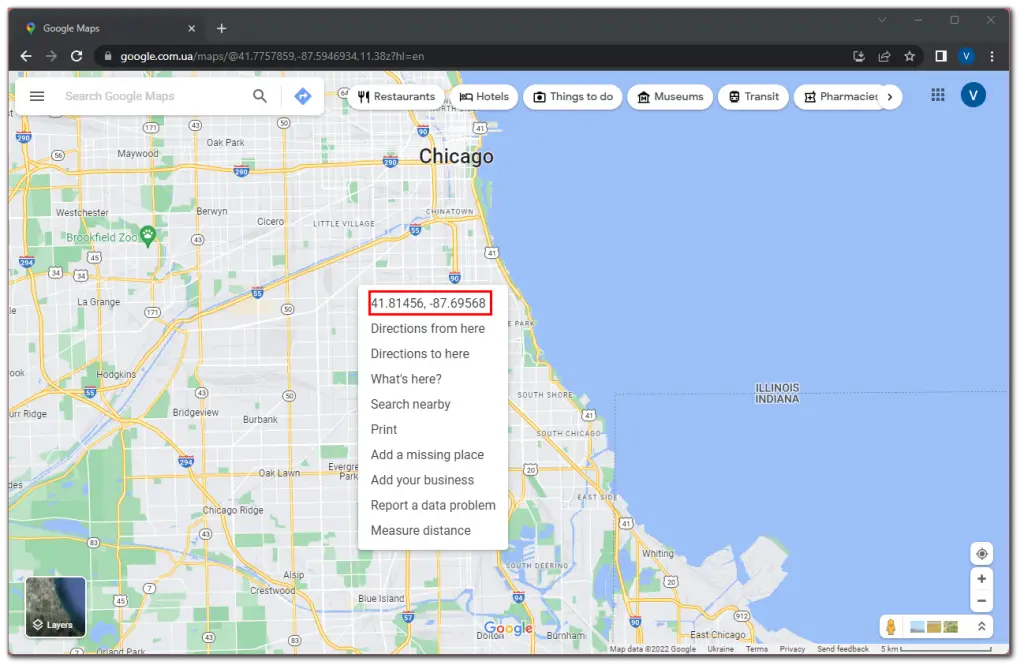
Task: Click the search magnifier icon
Action: [x=259, y=96]
